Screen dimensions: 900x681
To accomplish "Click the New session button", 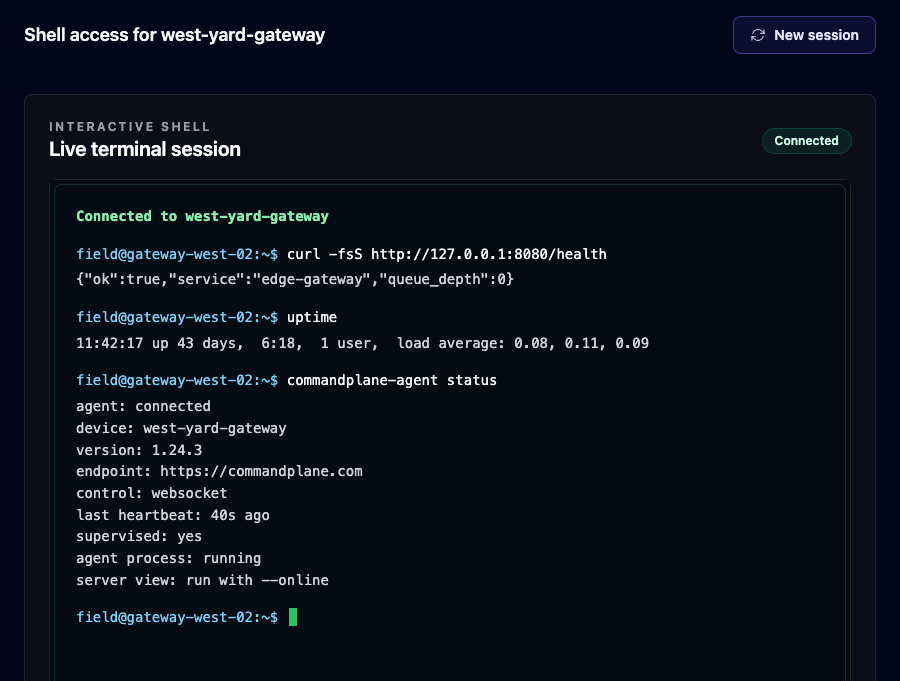I will (804, 35).
